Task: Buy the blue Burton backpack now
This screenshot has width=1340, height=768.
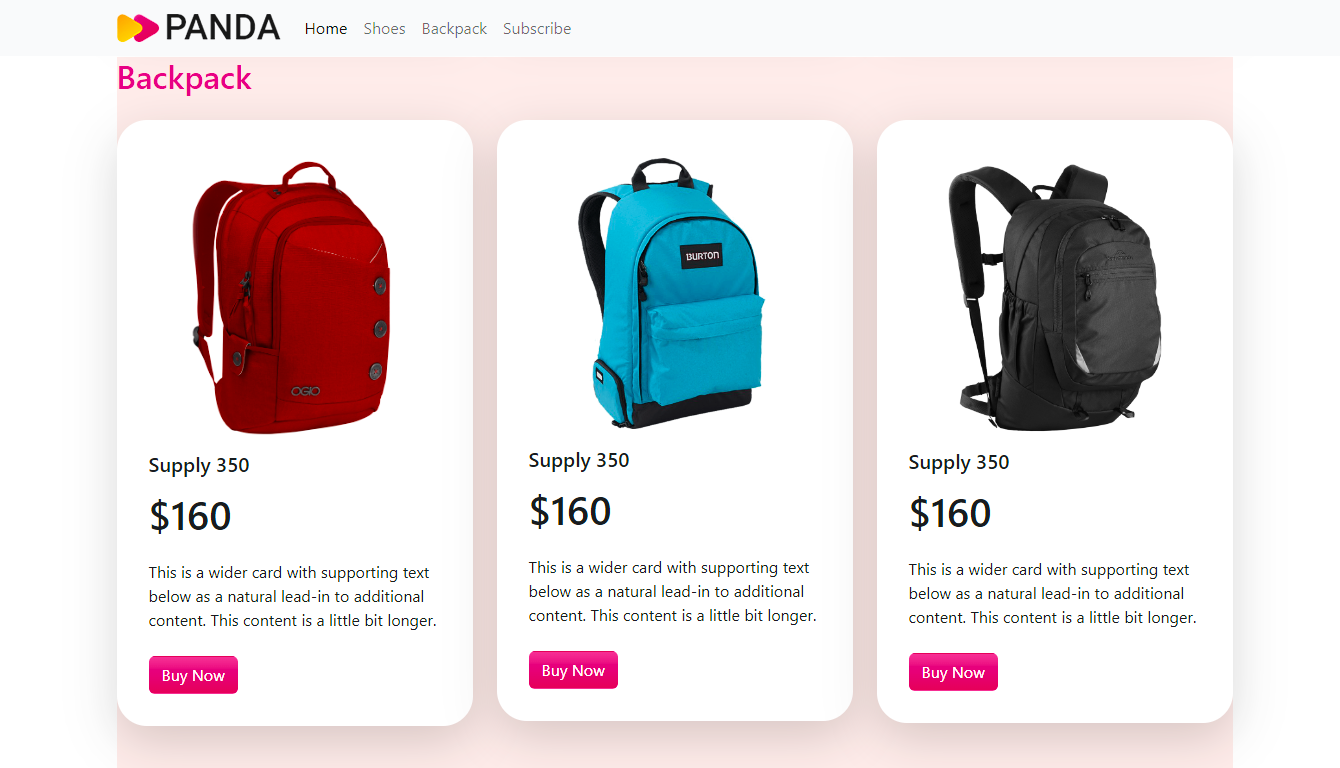Action: (573, 670)
